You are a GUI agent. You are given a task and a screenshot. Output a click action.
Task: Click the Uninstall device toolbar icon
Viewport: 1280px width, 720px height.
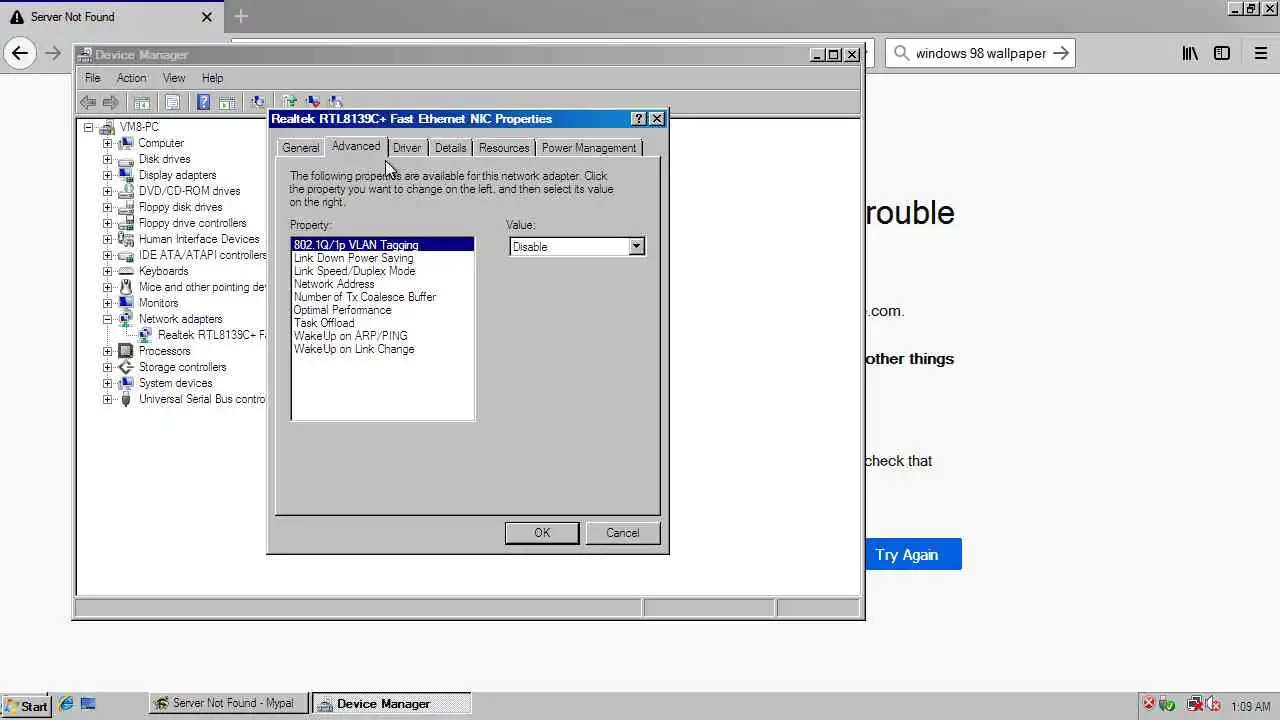click(x=312, y=102)
